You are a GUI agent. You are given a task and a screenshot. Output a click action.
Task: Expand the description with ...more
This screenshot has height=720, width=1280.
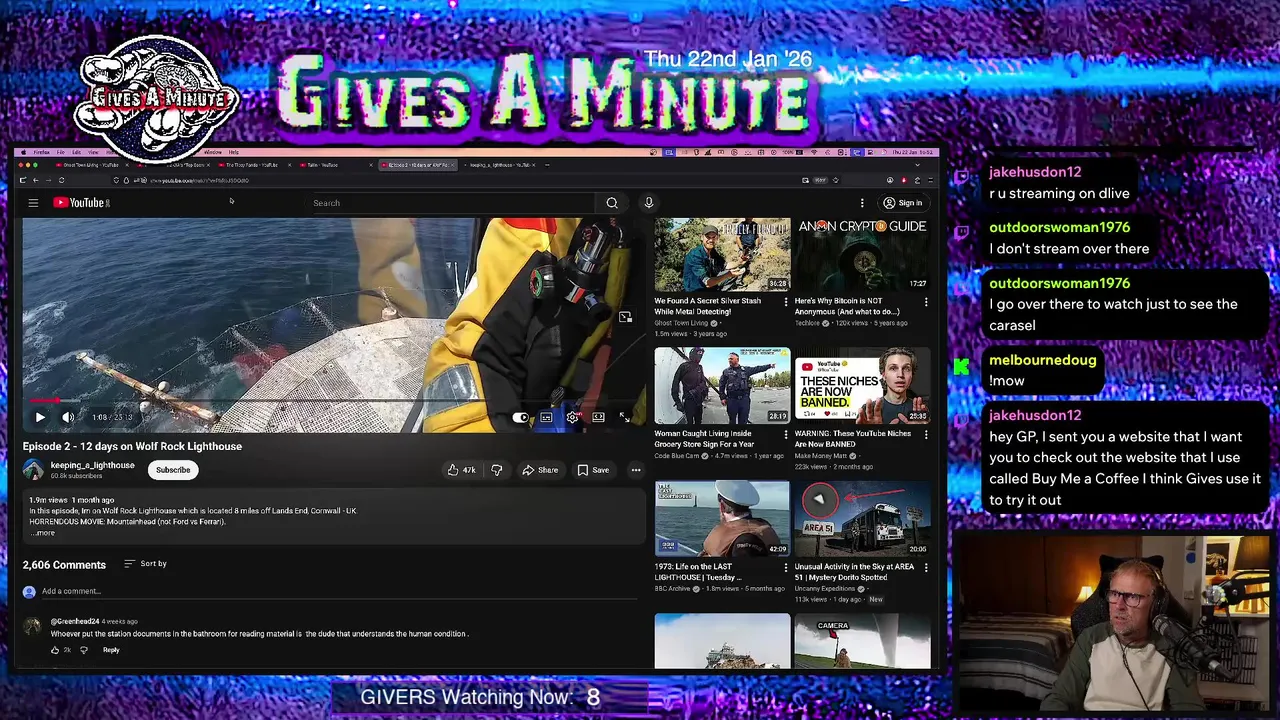(x=42, y=533)
